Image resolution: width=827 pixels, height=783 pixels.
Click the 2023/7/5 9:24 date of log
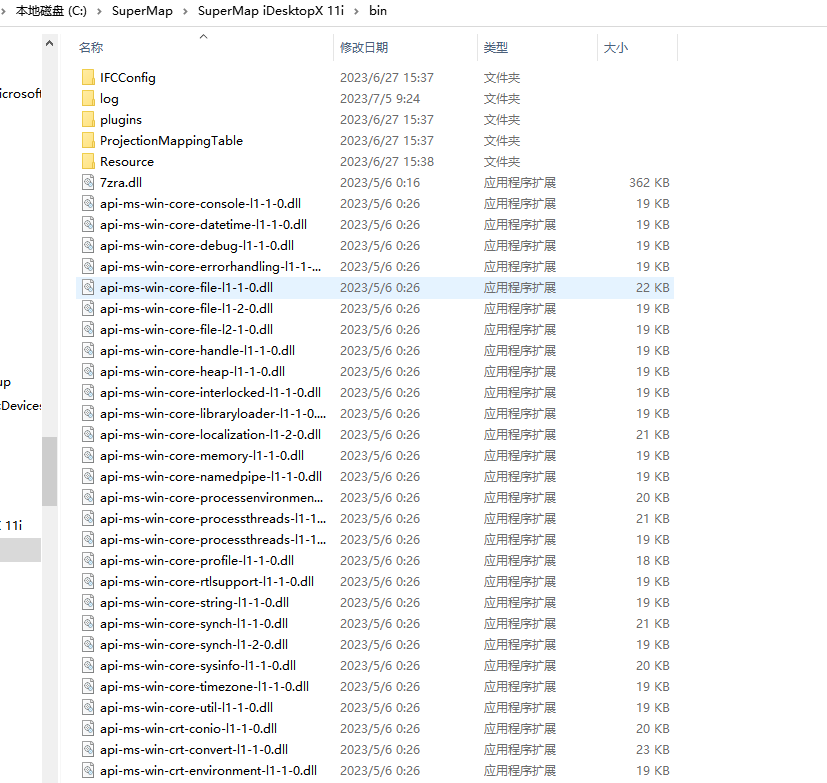point(380,99)
